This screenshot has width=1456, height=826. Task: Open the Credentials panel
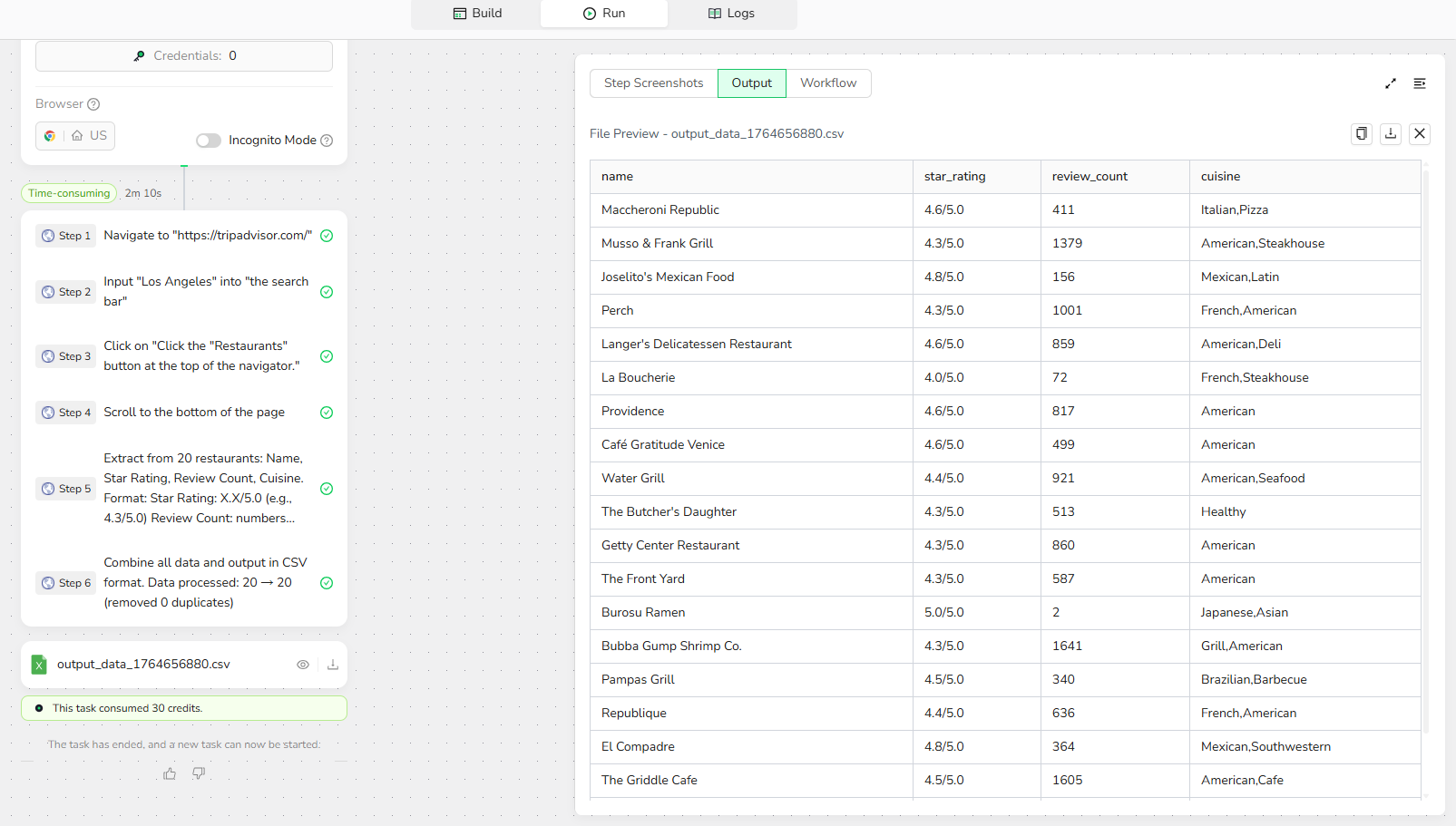(183, 55)
